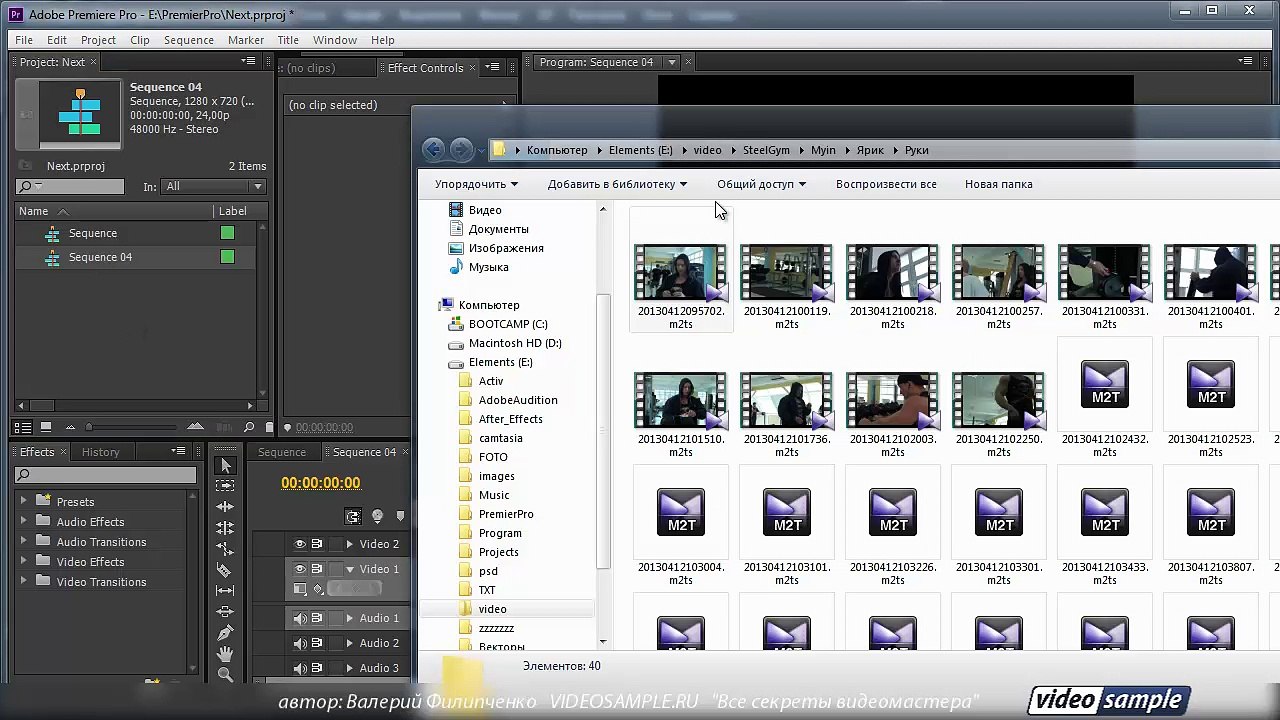This screenshot has width=1280, height=720.
Task: Click the timeline Add Marker icon
Action: click(x=400, y=516)
